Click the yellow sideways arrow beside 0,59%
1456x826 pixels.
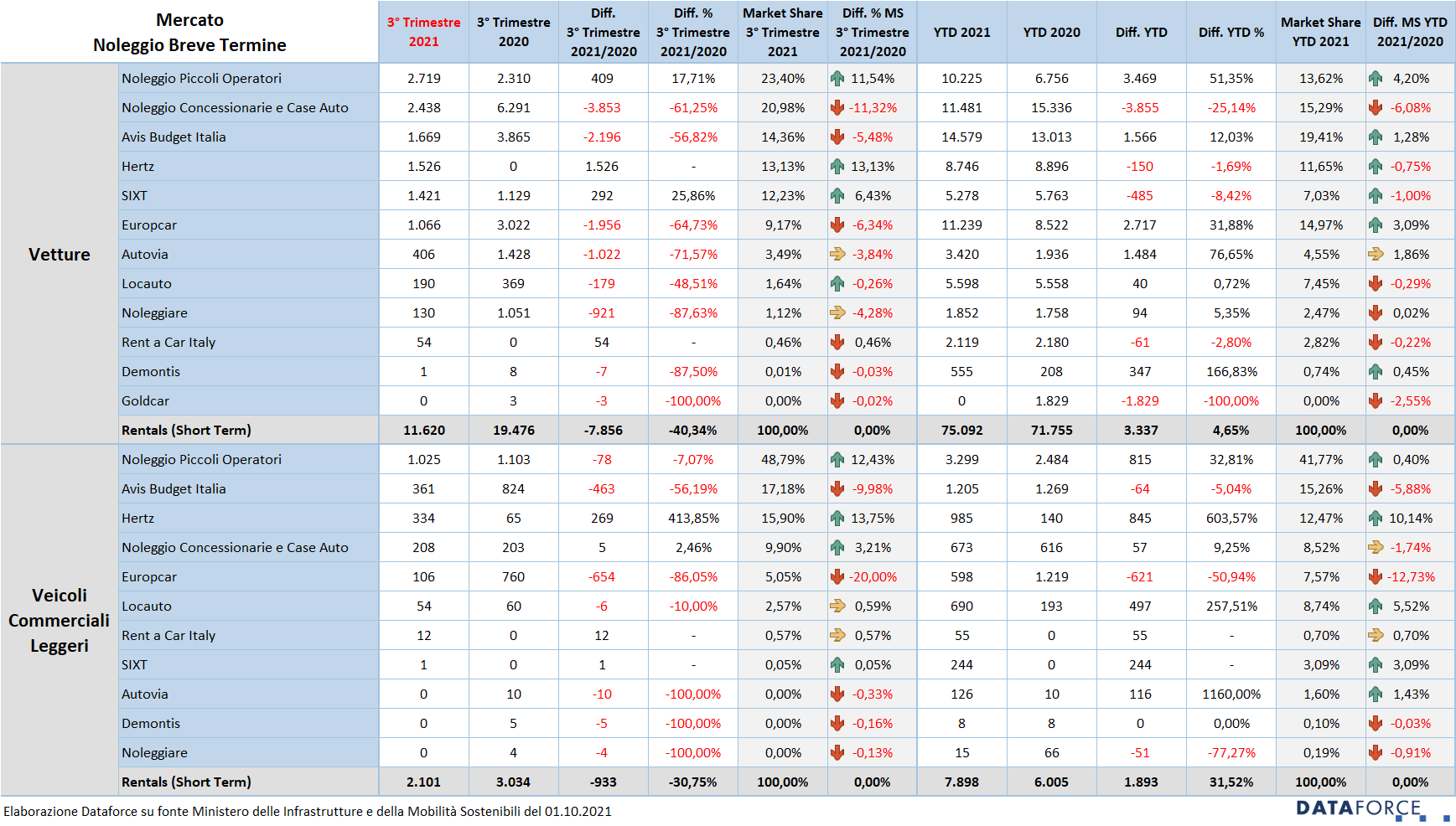point(837,607)
